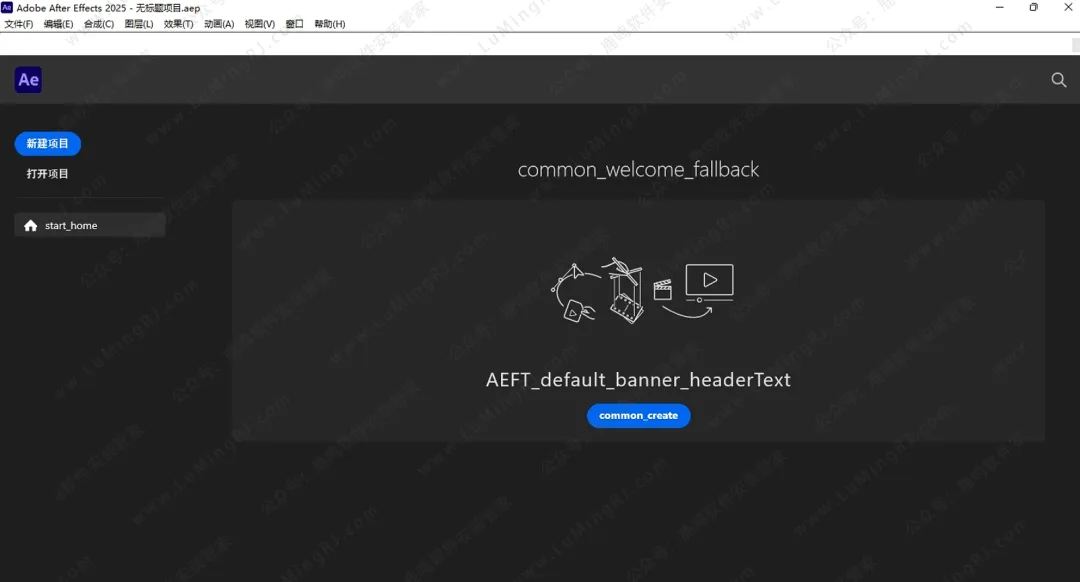Restore down the After Effects window
The height and width of the screenshot is (582, 1080).
coord(1033,8)
